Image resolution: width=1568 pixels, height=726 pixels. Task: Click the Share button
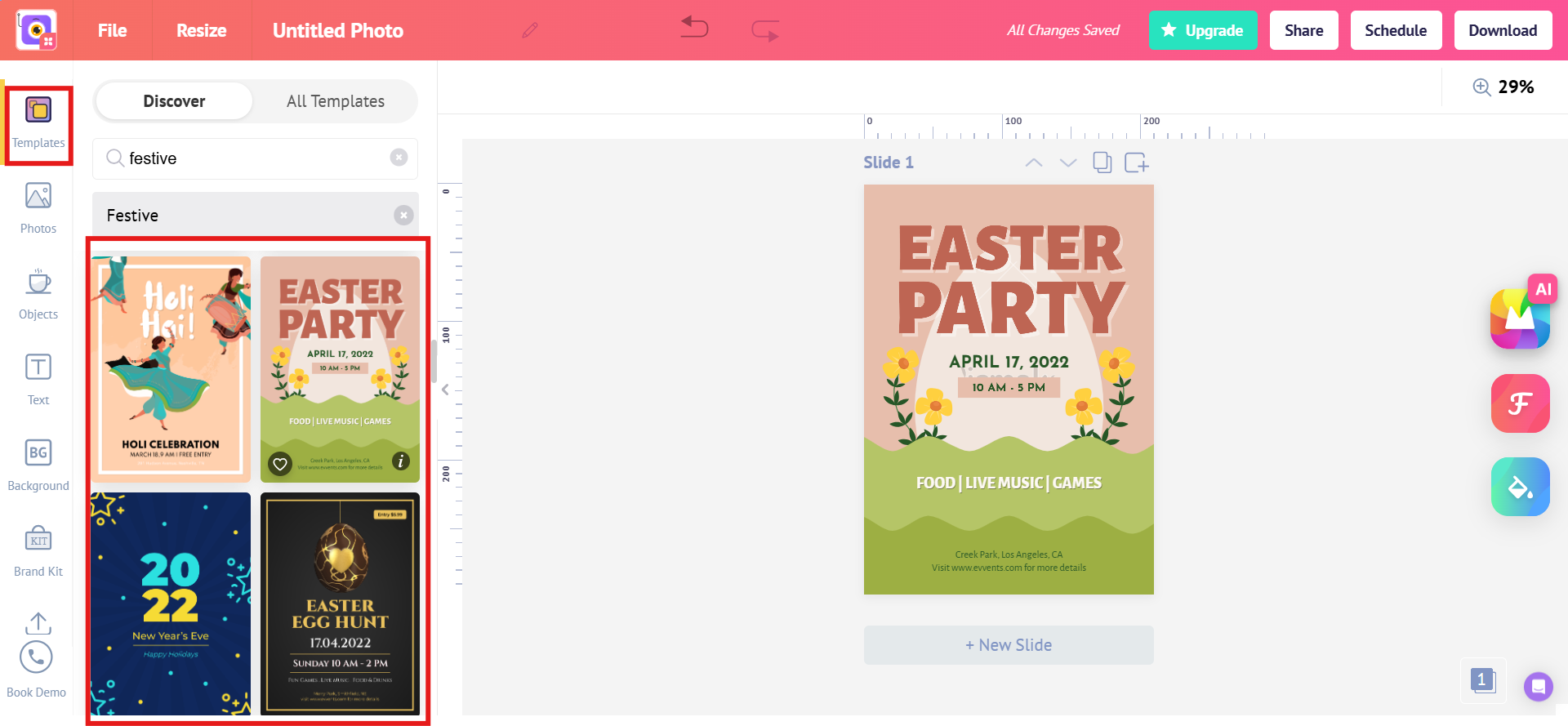click(1304, 30)
